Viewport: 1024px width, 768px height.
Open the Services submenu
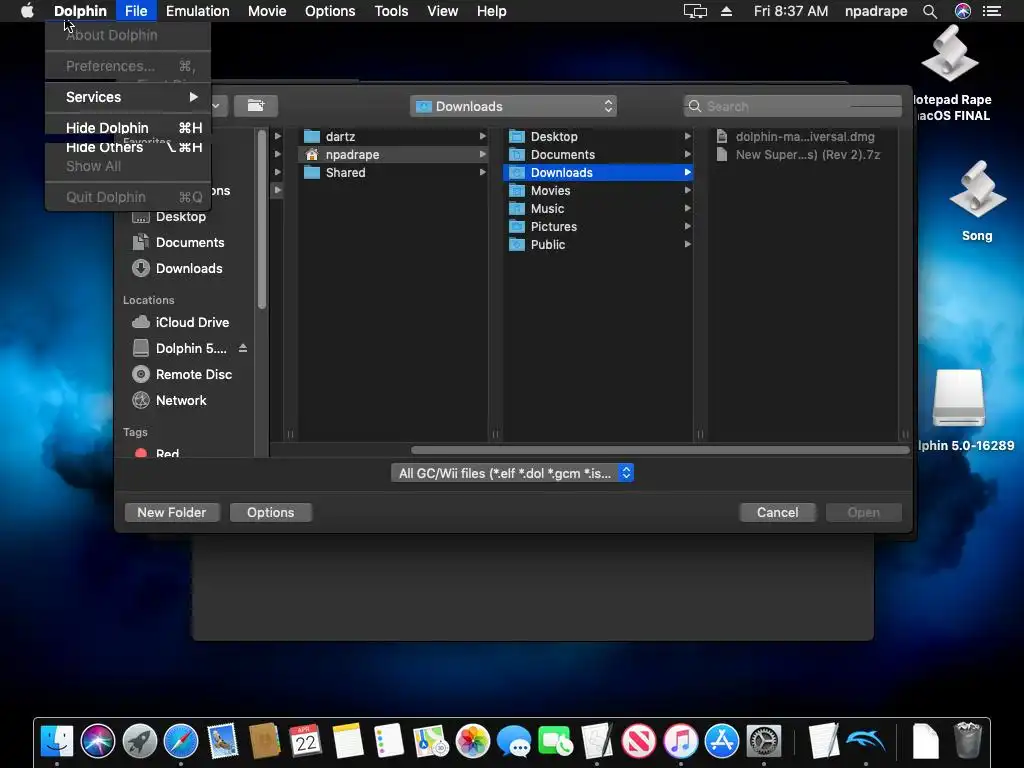pos(128,97)
